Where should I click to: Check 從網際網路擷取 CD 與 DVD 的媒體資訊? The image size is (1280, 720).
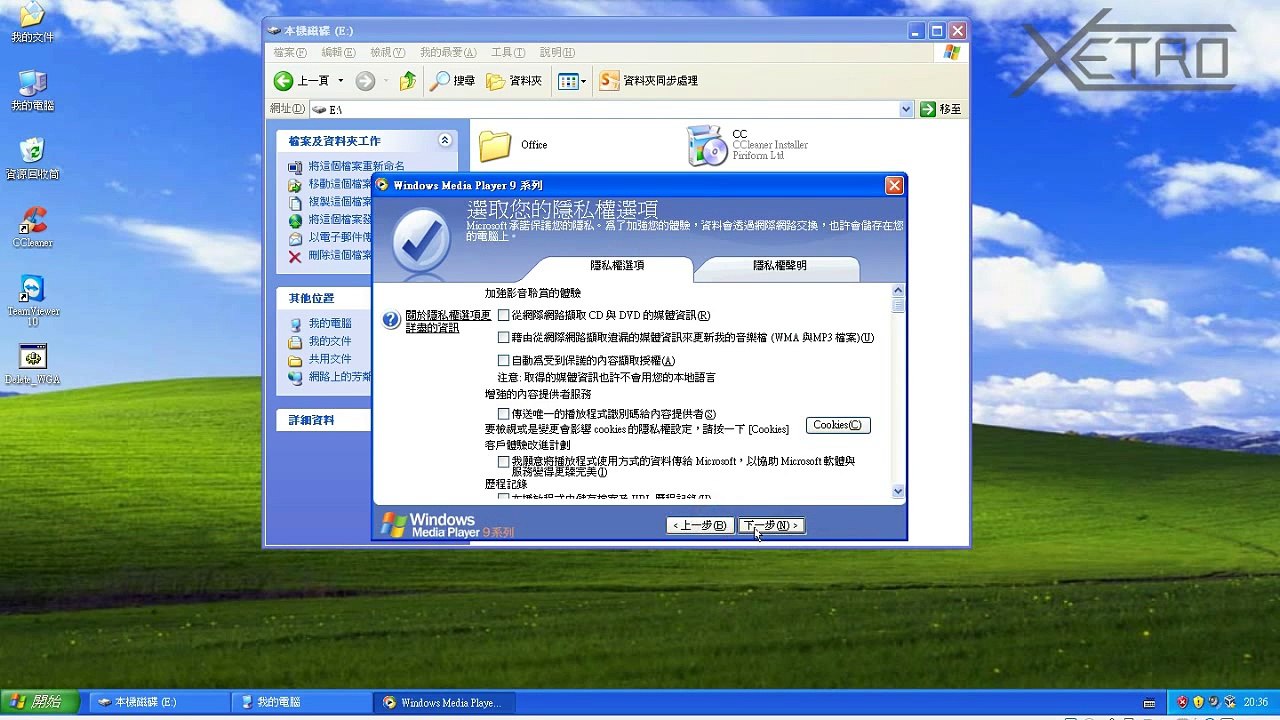click(504, 315)
